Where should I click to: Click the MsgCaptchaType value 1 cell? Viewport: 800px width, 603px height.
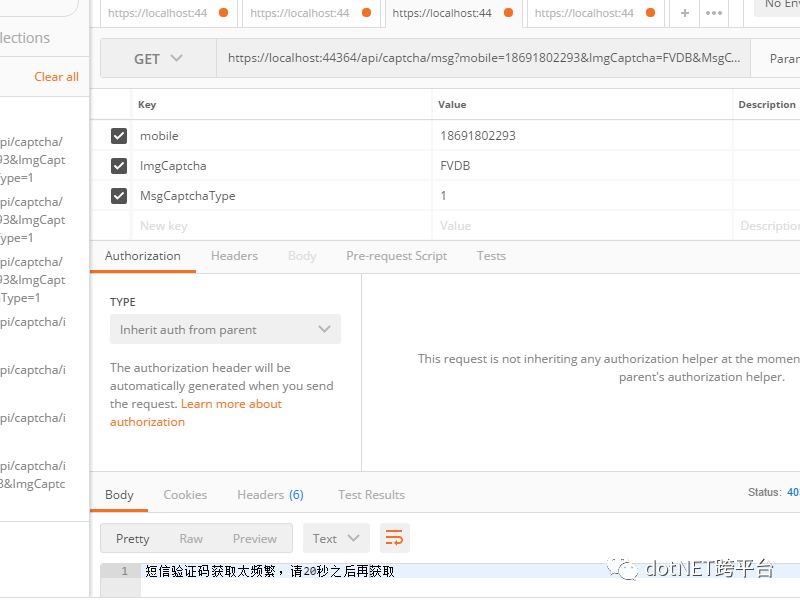[582, 196]
